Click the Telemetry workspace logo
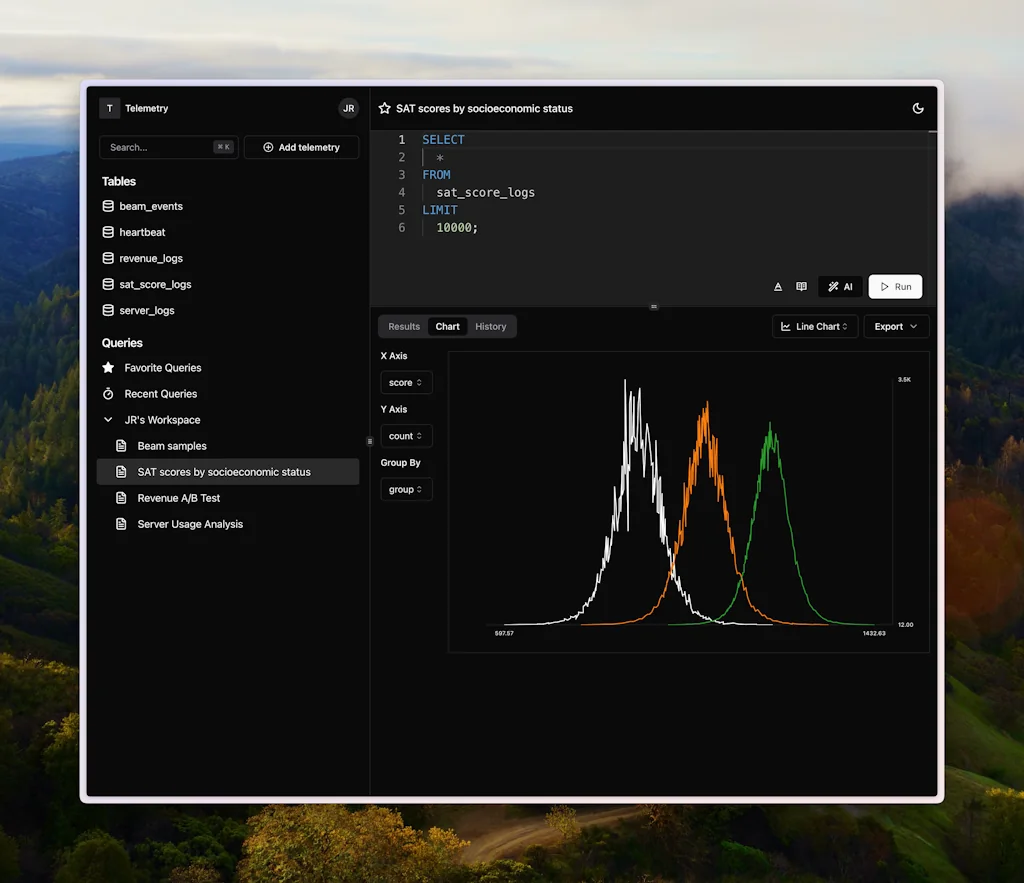The image size is (1024, 883). tap(110, 108)
